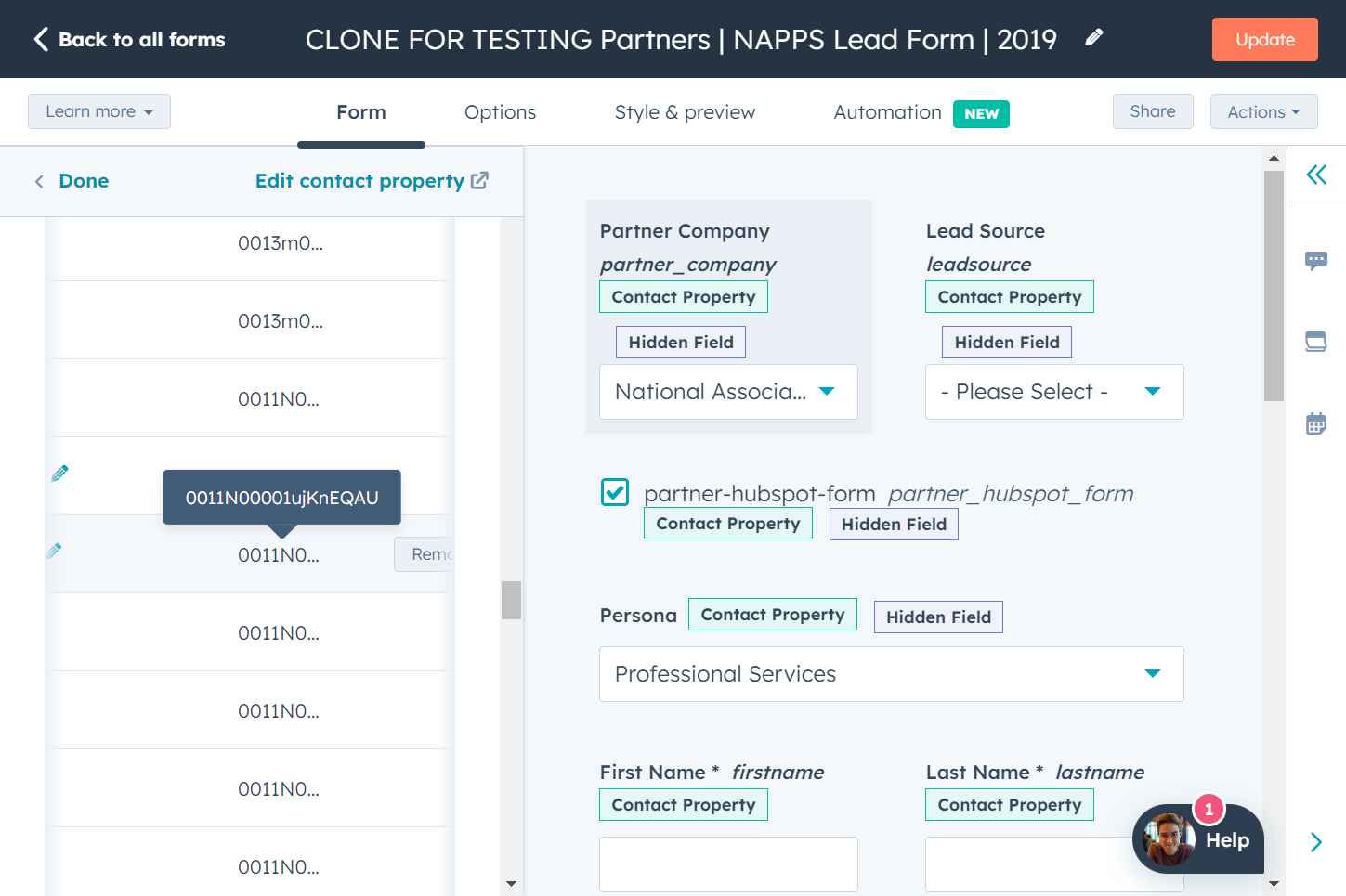This screenshot has width=1346, height=896.
Task: Uncheck the partner-hubspot-form checkbox
Action: coord(615,492)
